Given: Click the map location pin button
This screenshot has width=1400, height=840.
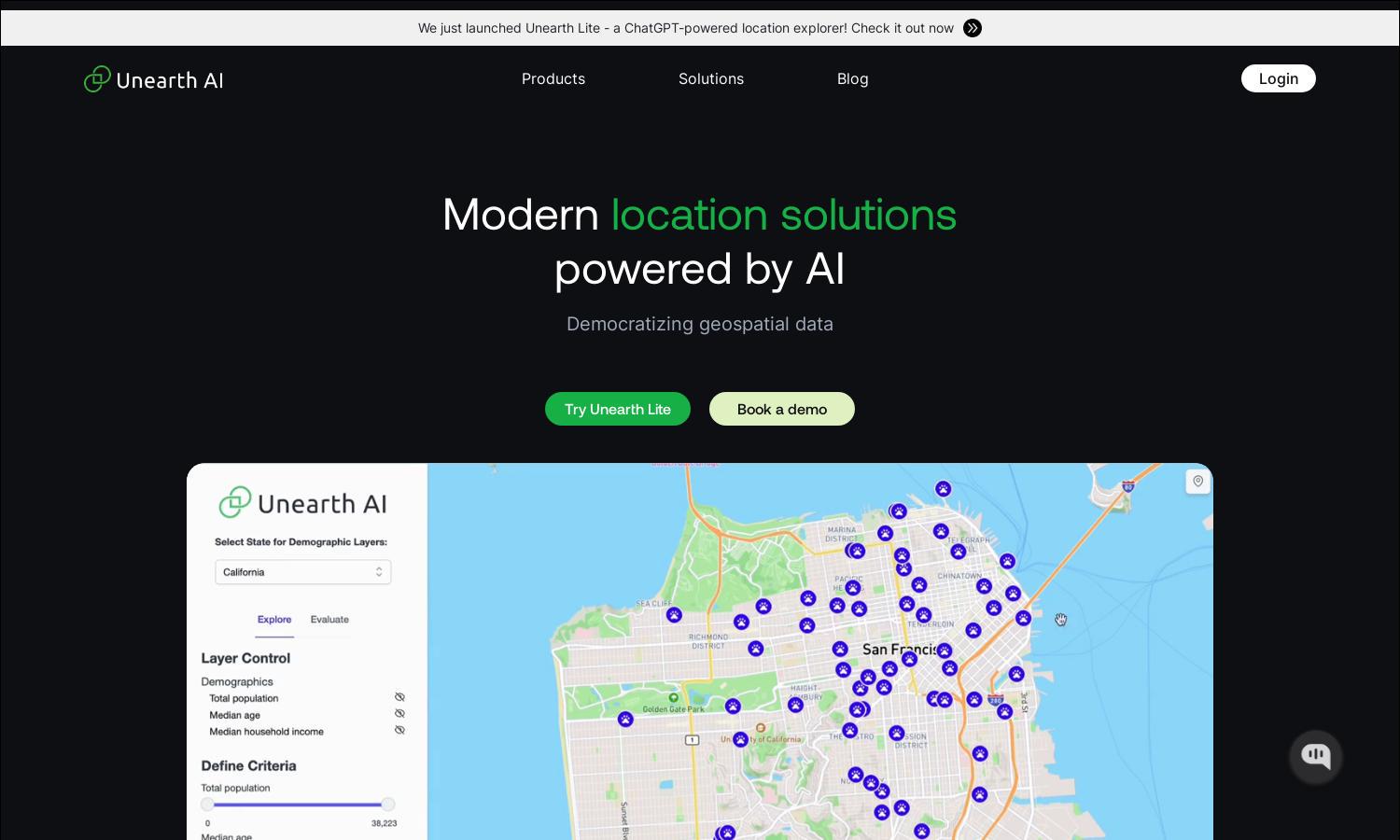Looking at the screenshot, I should pyautogui.click(x=1197, y=482).
